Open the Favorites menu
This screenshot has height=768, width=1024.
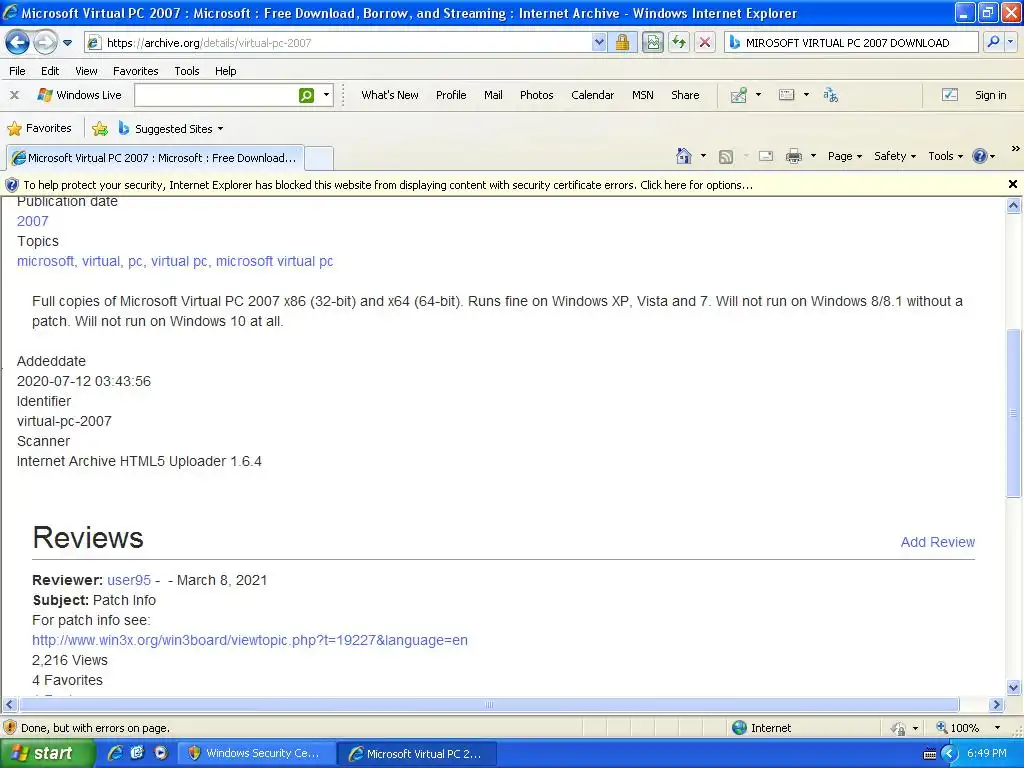135,71
